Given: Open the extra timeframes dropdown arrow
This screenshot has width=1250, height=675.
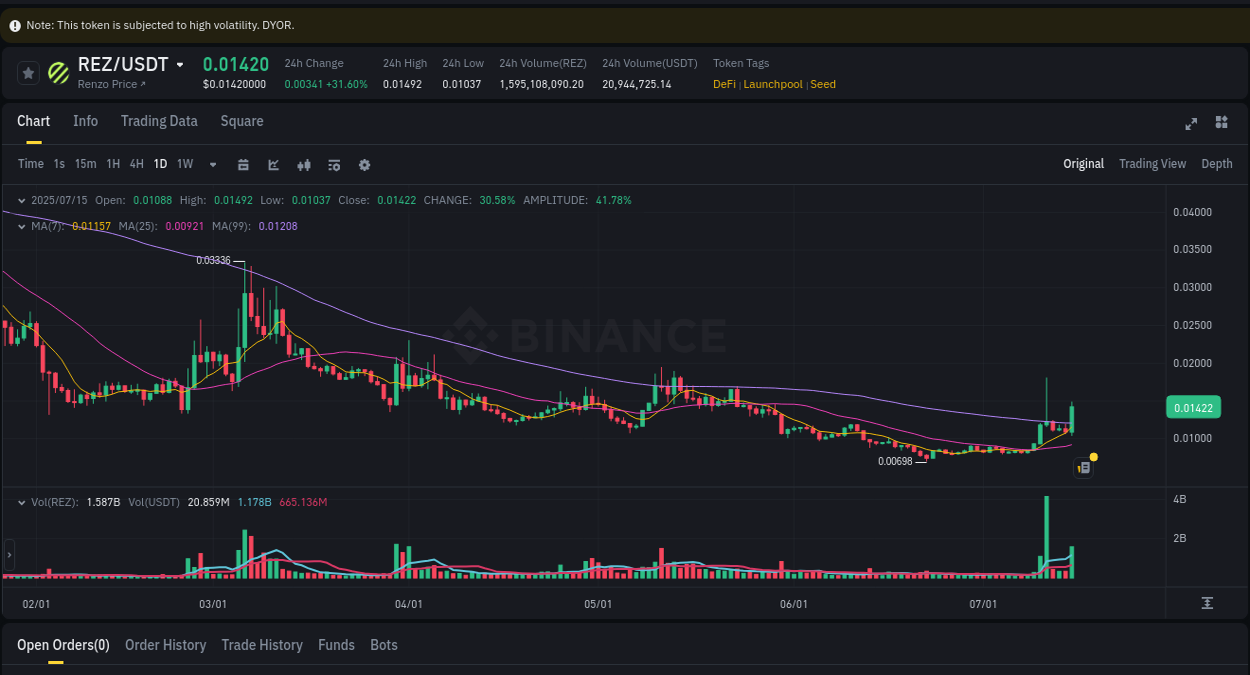Looking at the screenshot, I should (x=212, y=164).
